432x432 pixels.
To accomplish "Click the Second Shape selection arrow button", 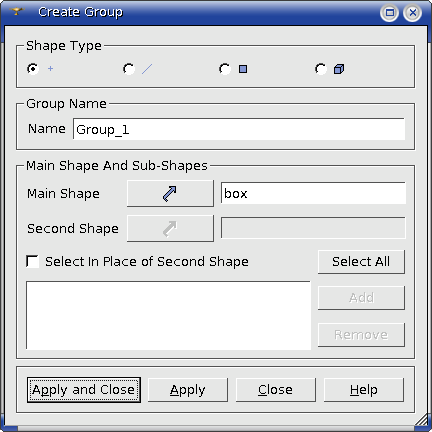I will (170, 228).
